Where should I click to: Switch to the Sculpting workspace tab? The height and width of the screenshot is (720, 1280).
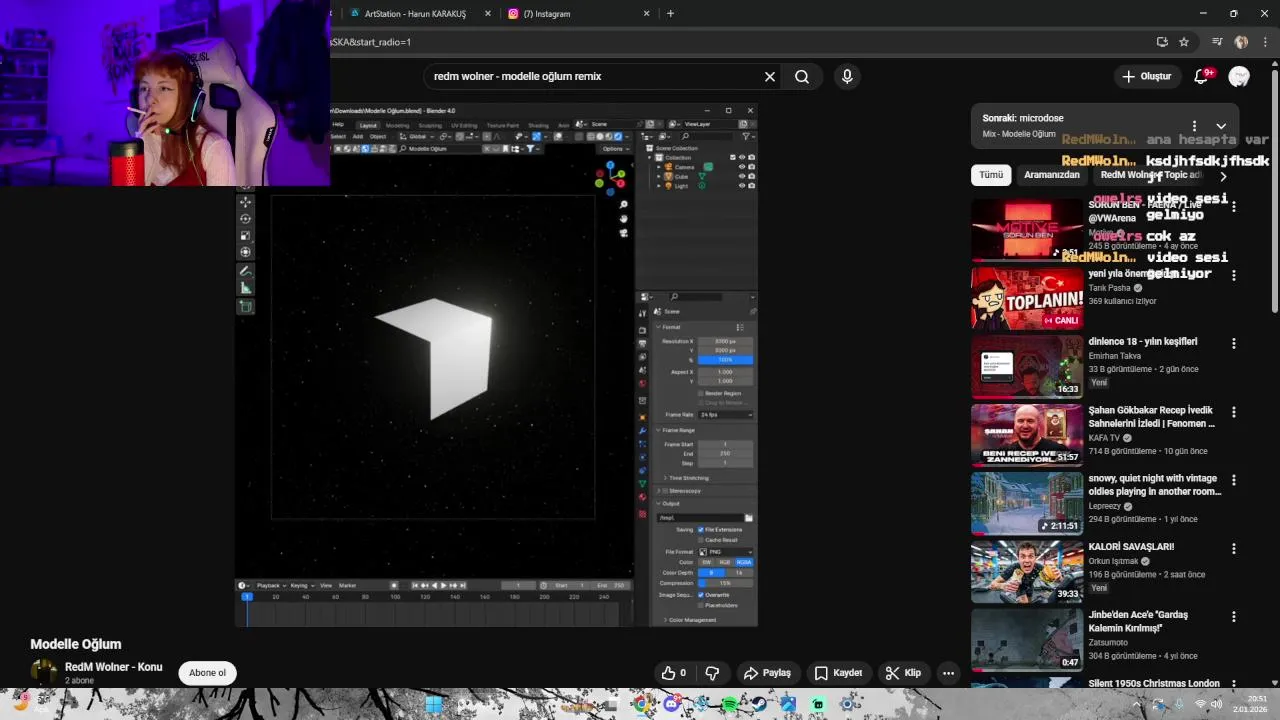pyautogui.click(x=430, y=125)
